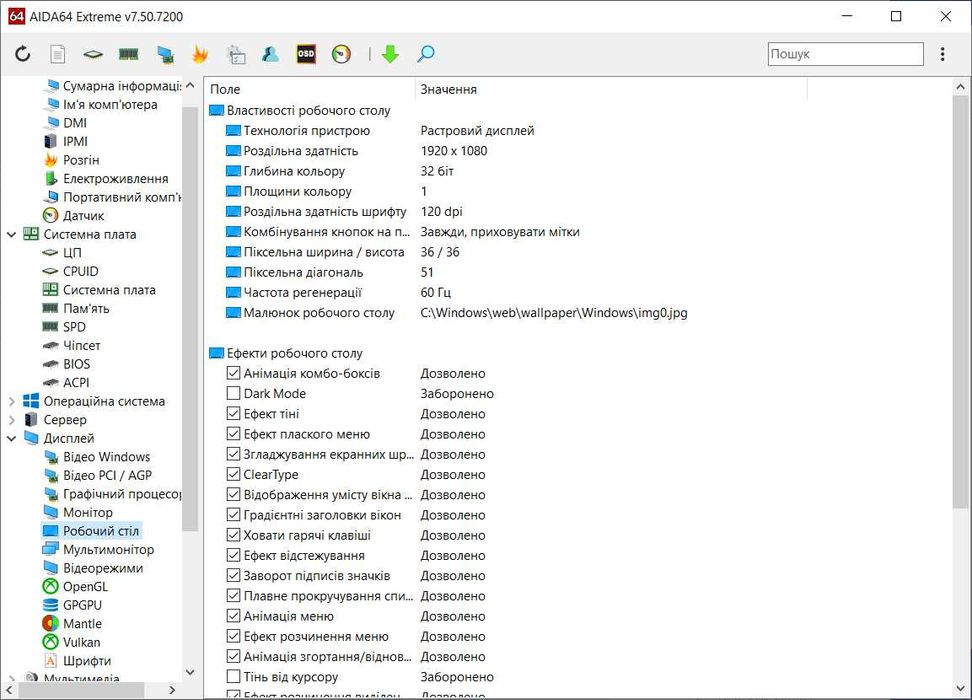The image size is (972, 700).
Task: Select the DMI tree item
Action: 74,123
